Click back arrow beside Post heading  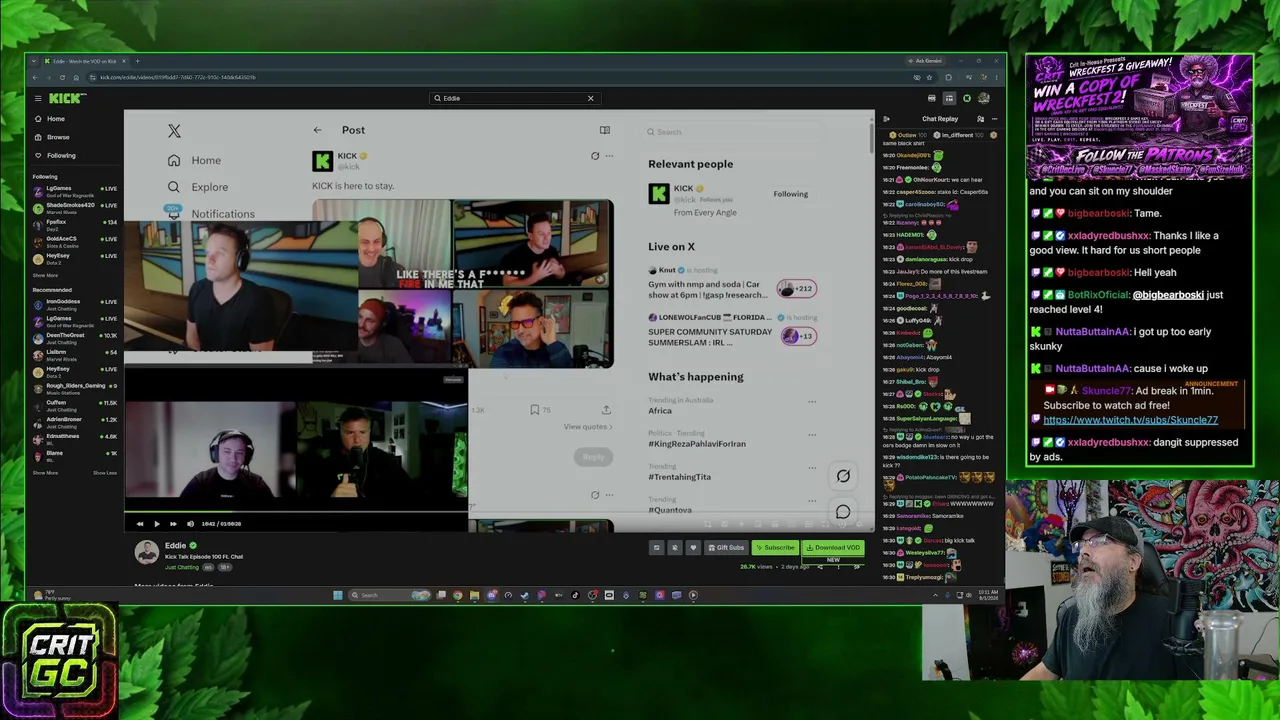click(317, 130)
